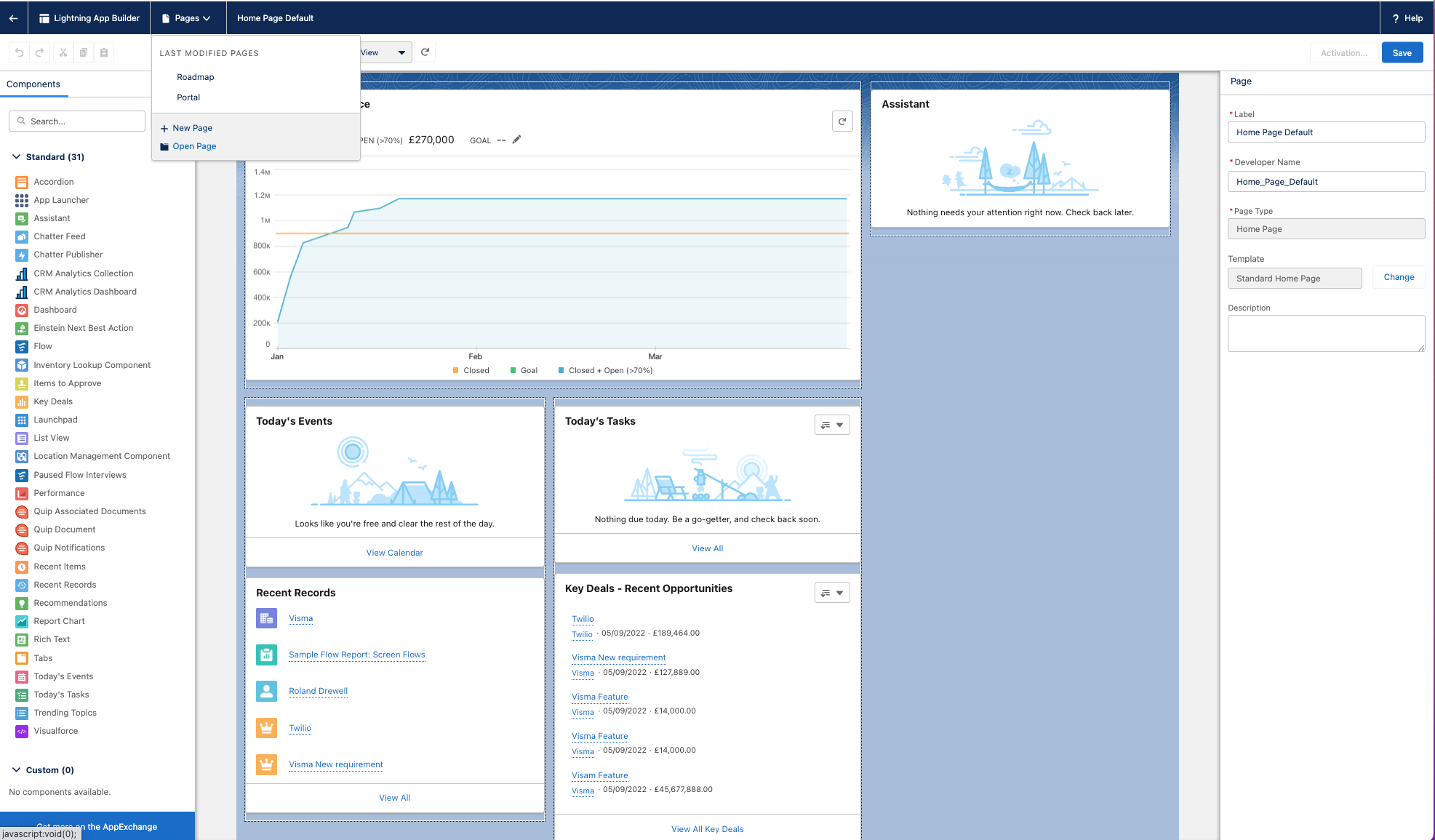The image size is (1435, 840).
Task: Select the Dashboard component icon
Action: (22, 310)
